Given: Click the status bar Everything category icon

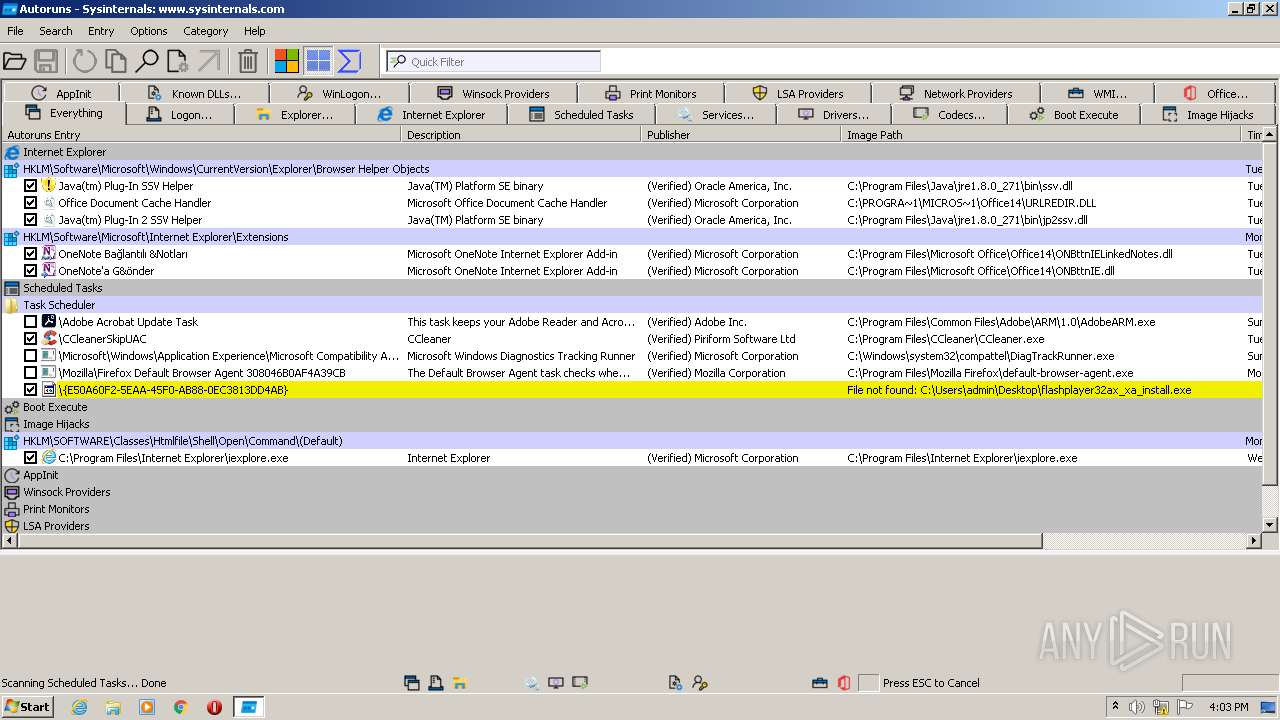Looking at the screenshot, I should [411, 683].
